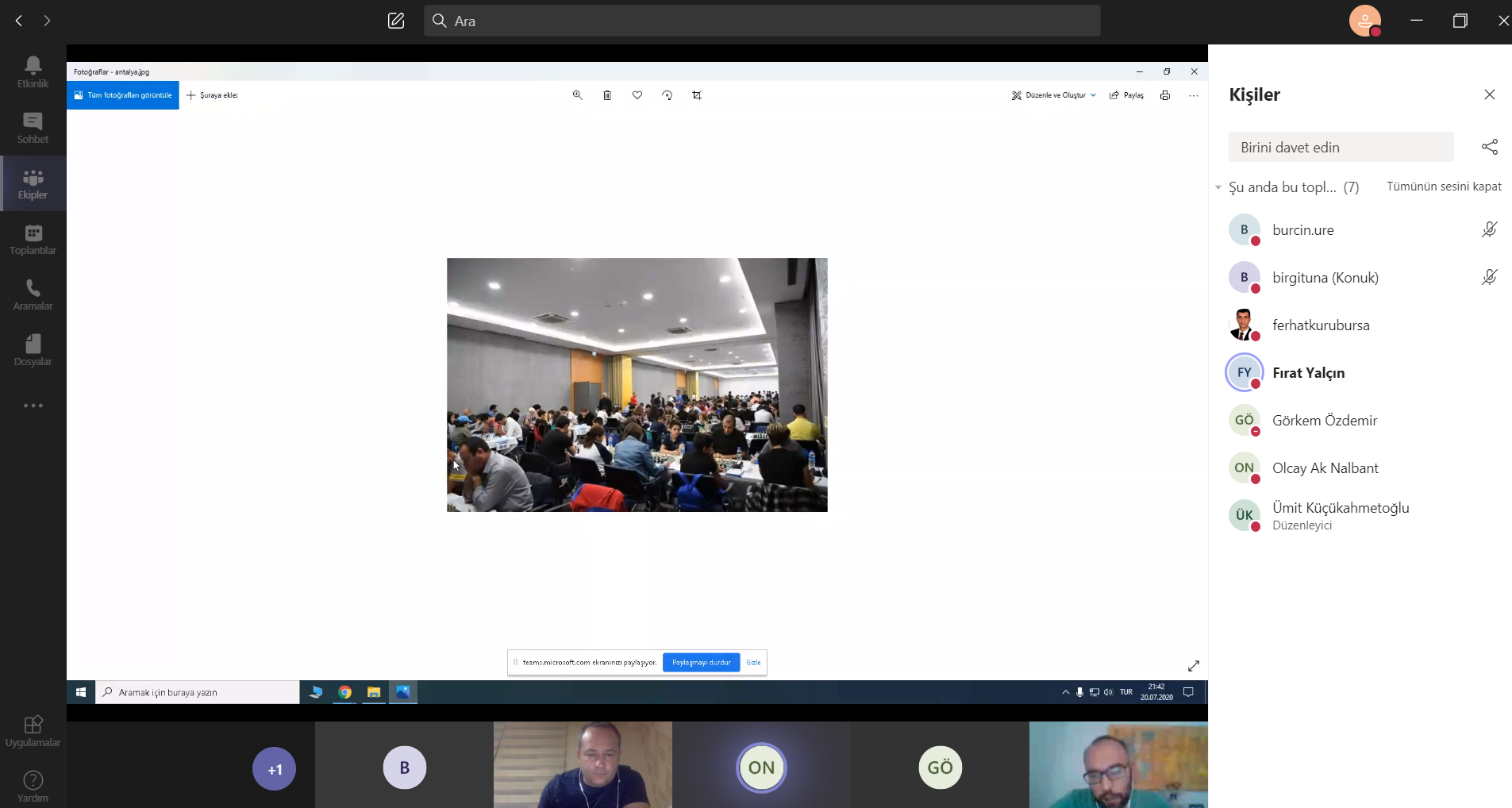Open profile avatar menu
The image size is (1512, 808).
(1365, 21)
